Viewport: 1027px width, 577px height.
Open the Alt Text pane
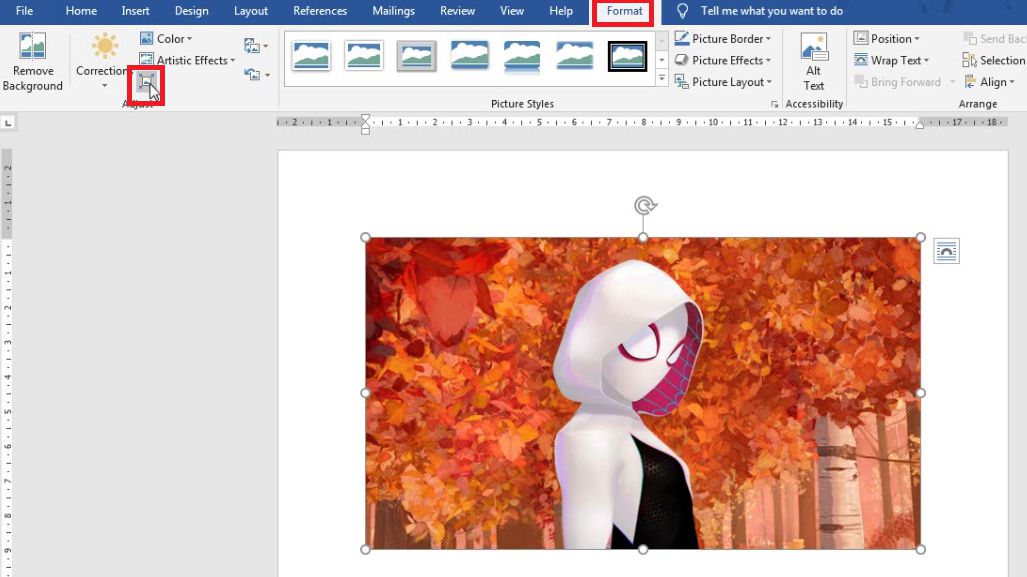coord(813,62)
